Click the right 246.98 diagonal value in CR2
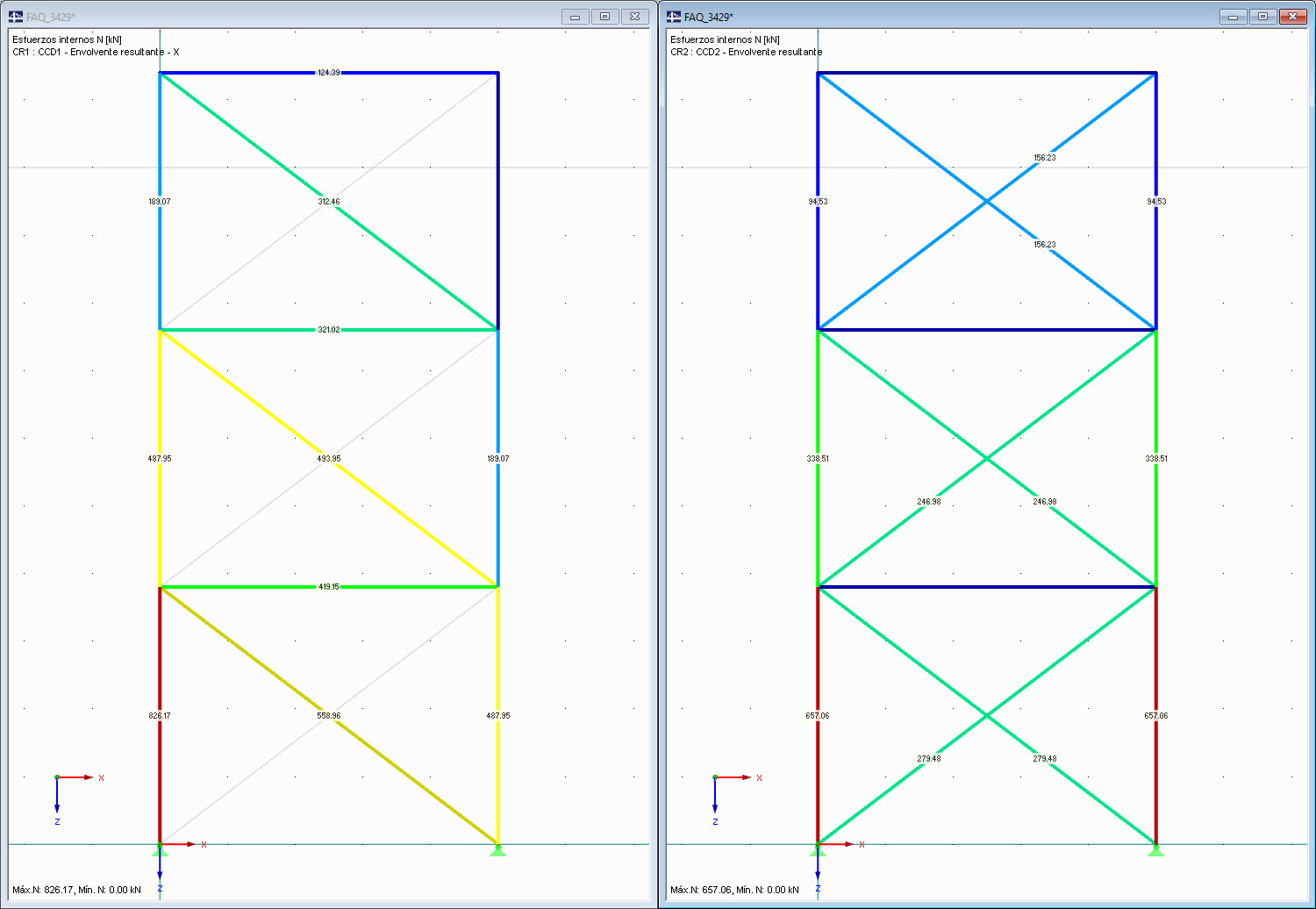1316x909 pixels. coord(1045,502)
